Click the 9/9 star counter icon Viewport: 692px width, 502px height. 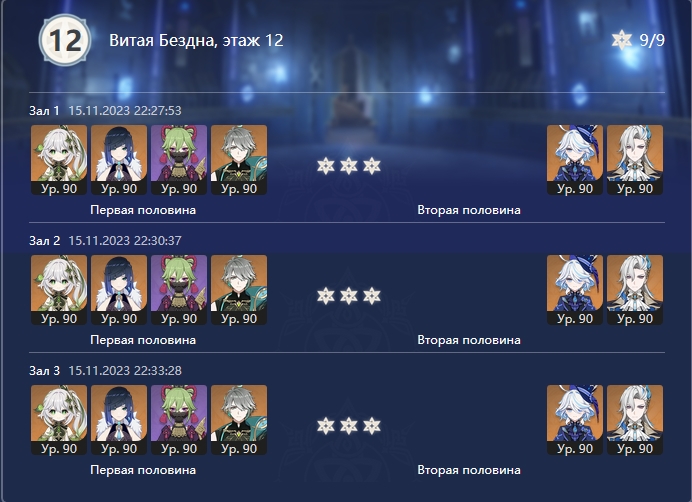pos(622,40)
